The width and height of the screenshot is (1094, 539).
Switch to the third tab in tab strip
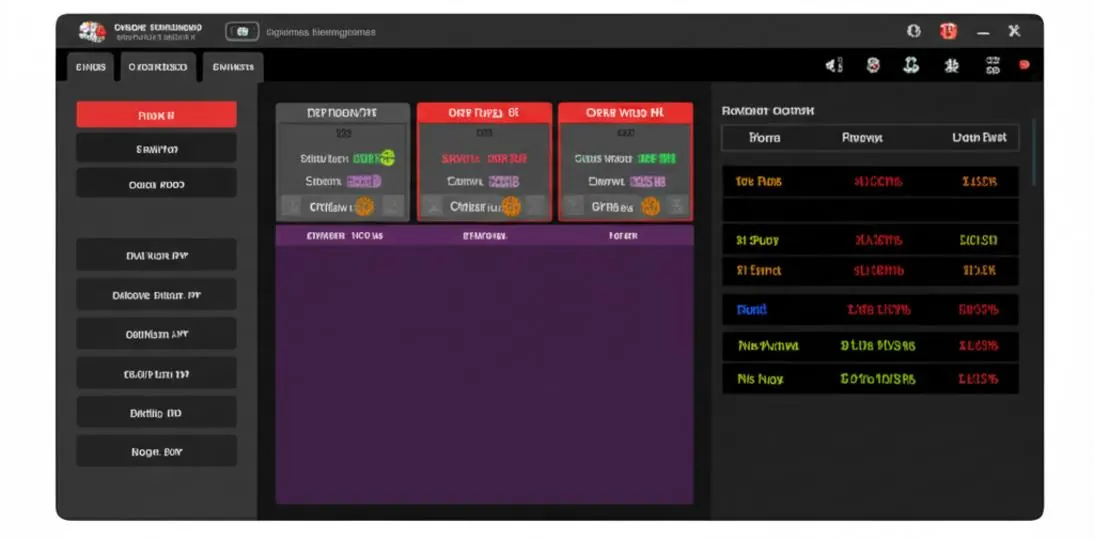tap(233, 67)
